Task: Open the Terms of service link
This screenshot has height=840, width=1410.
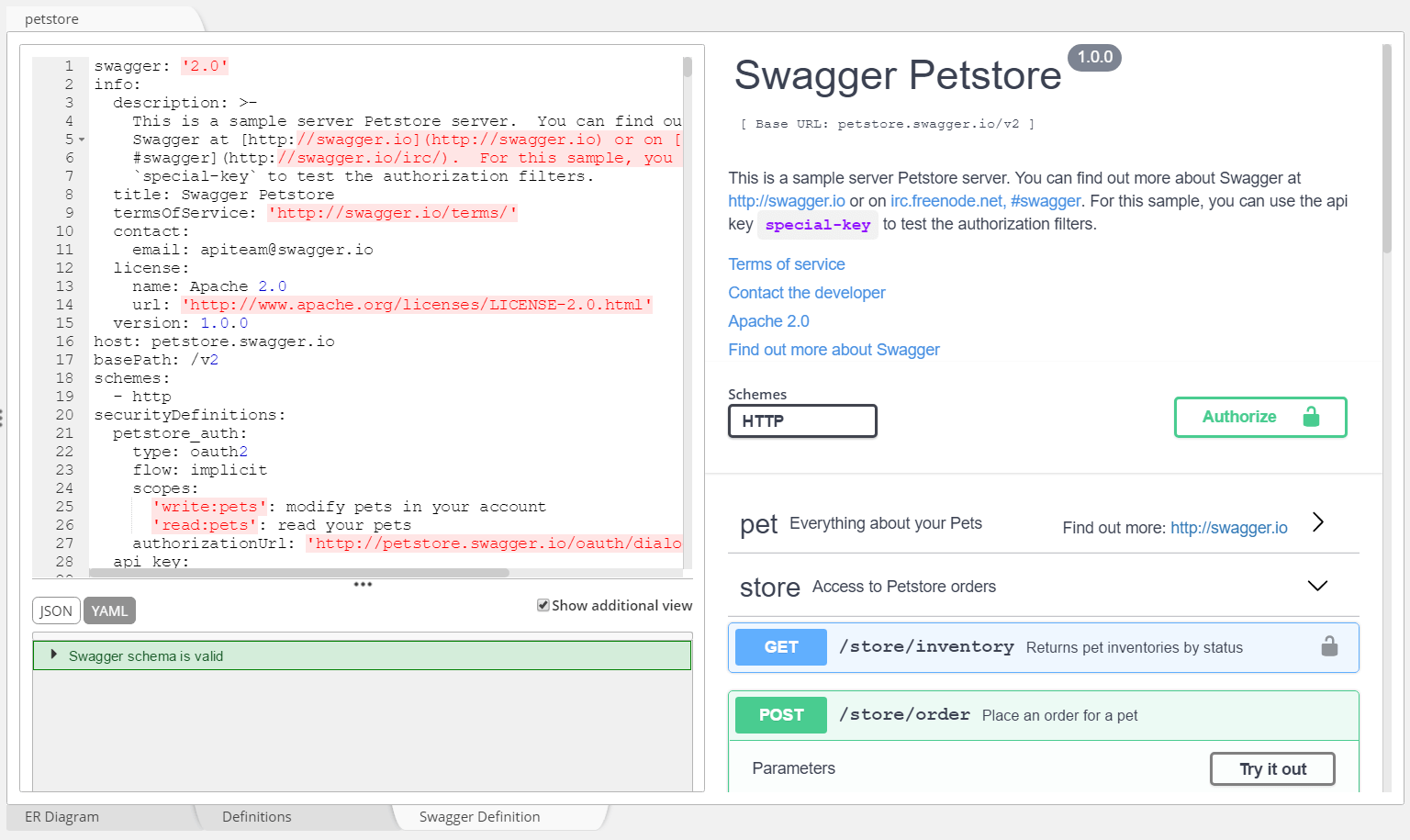Action: (786, 263)
